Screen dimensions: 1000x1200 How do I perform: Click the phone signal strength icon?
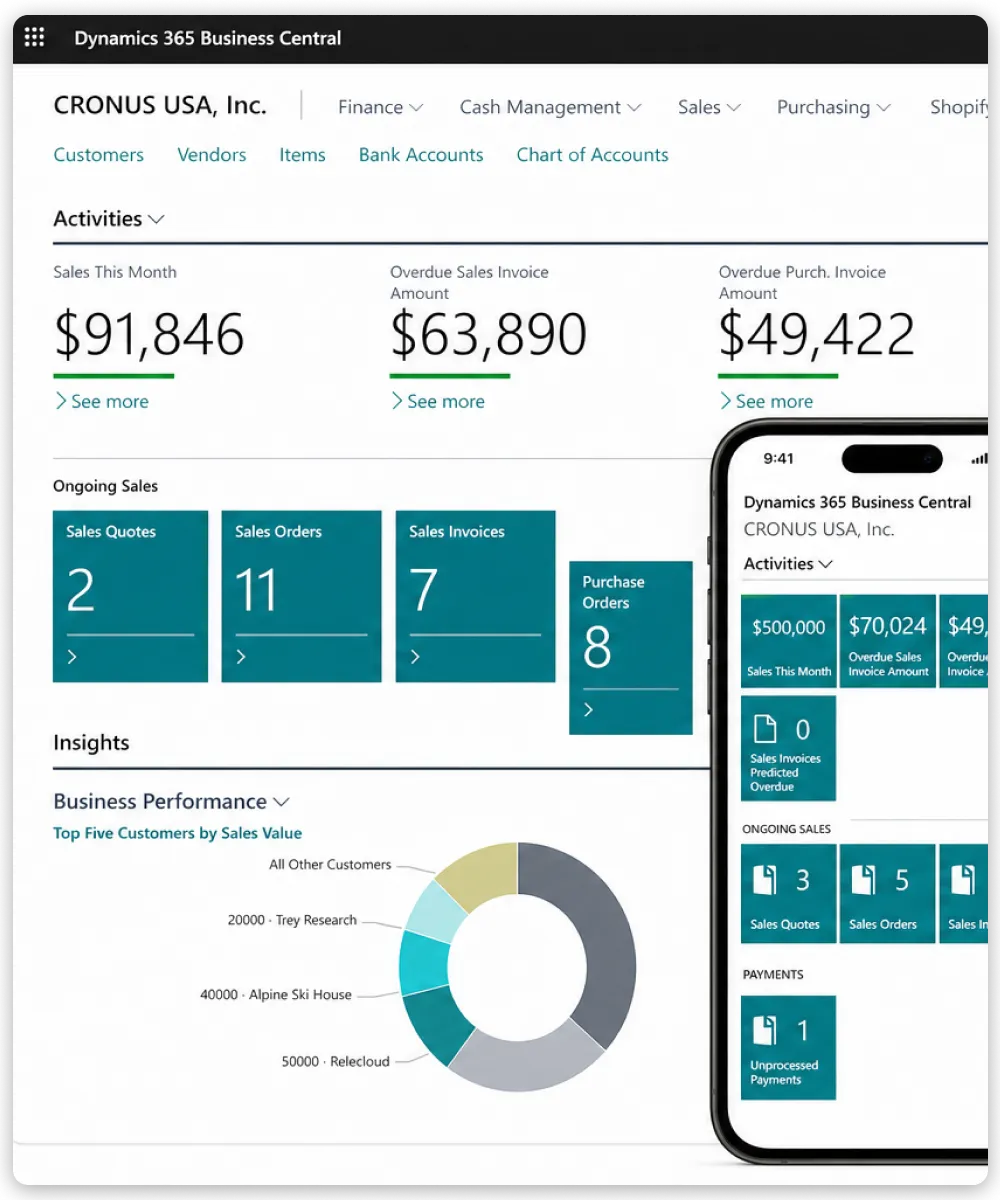point(978,459)
